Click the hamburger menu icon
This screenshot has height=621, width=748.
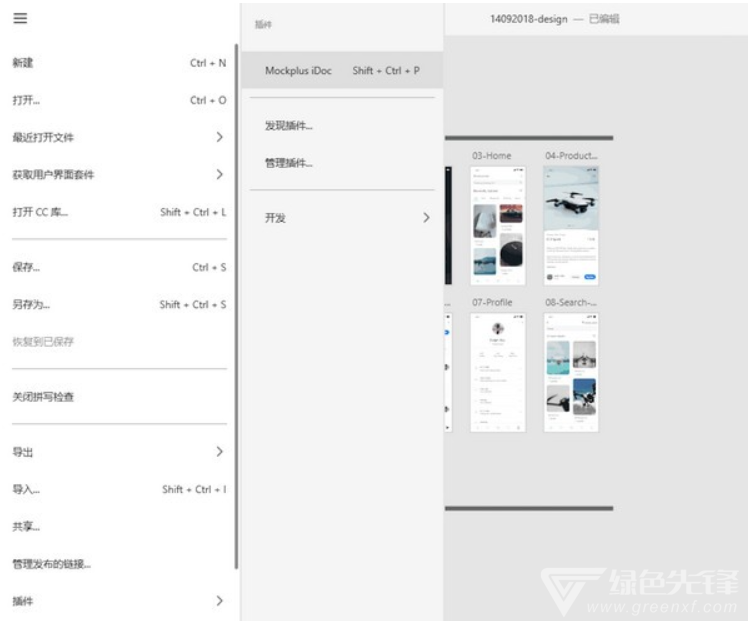pyautogui.click(x=20, y=18)
